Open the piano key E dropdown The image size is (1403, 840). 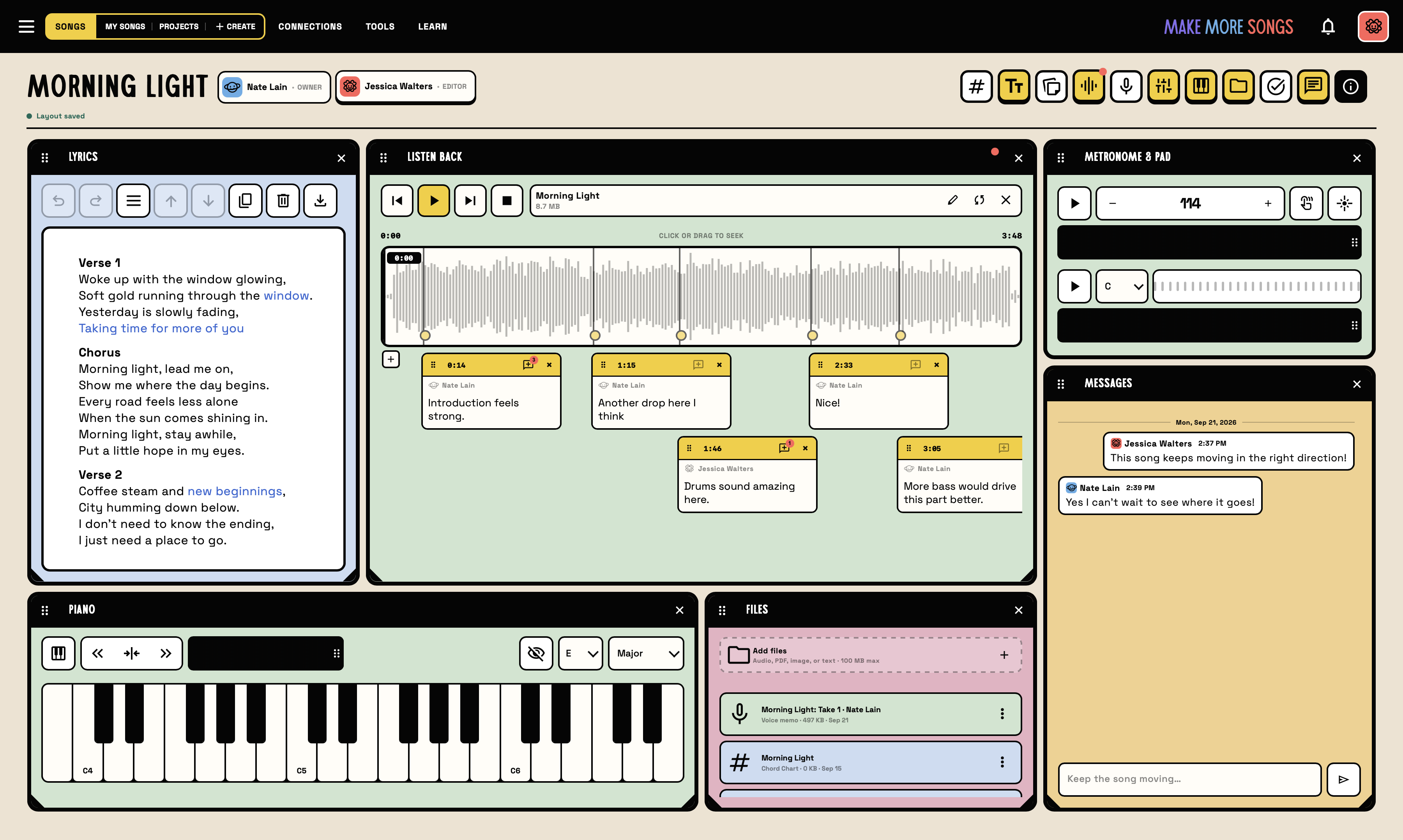pos(580,653)
